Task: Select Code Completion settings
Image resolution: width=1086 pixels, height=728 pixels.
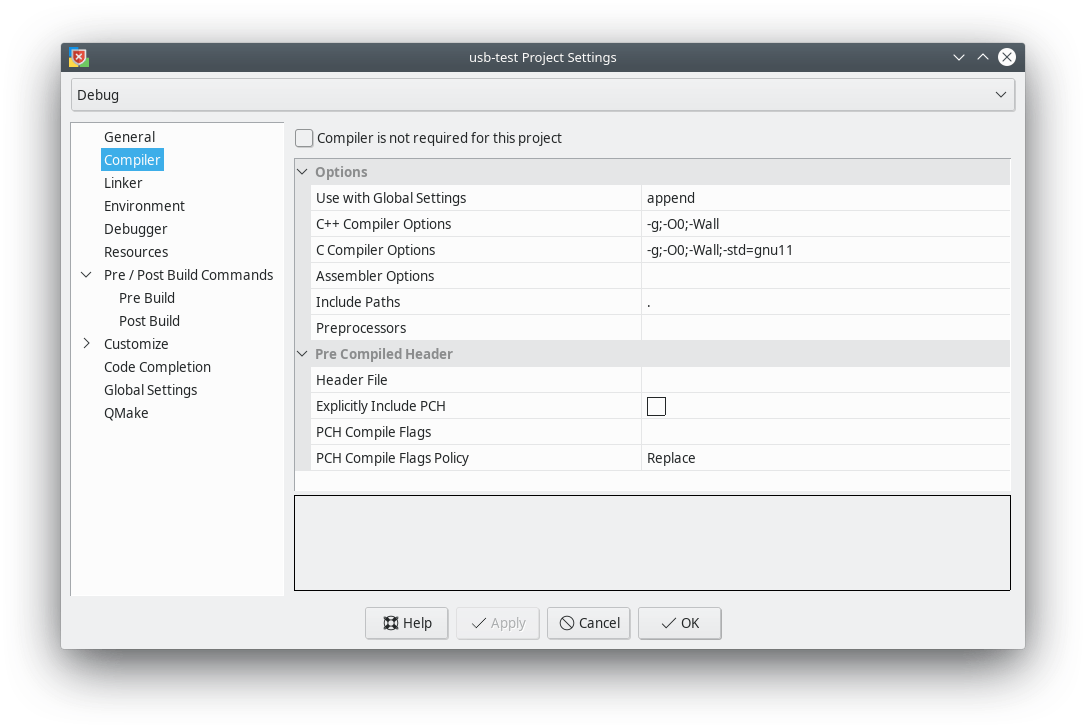Action: (x=157, y=366)
